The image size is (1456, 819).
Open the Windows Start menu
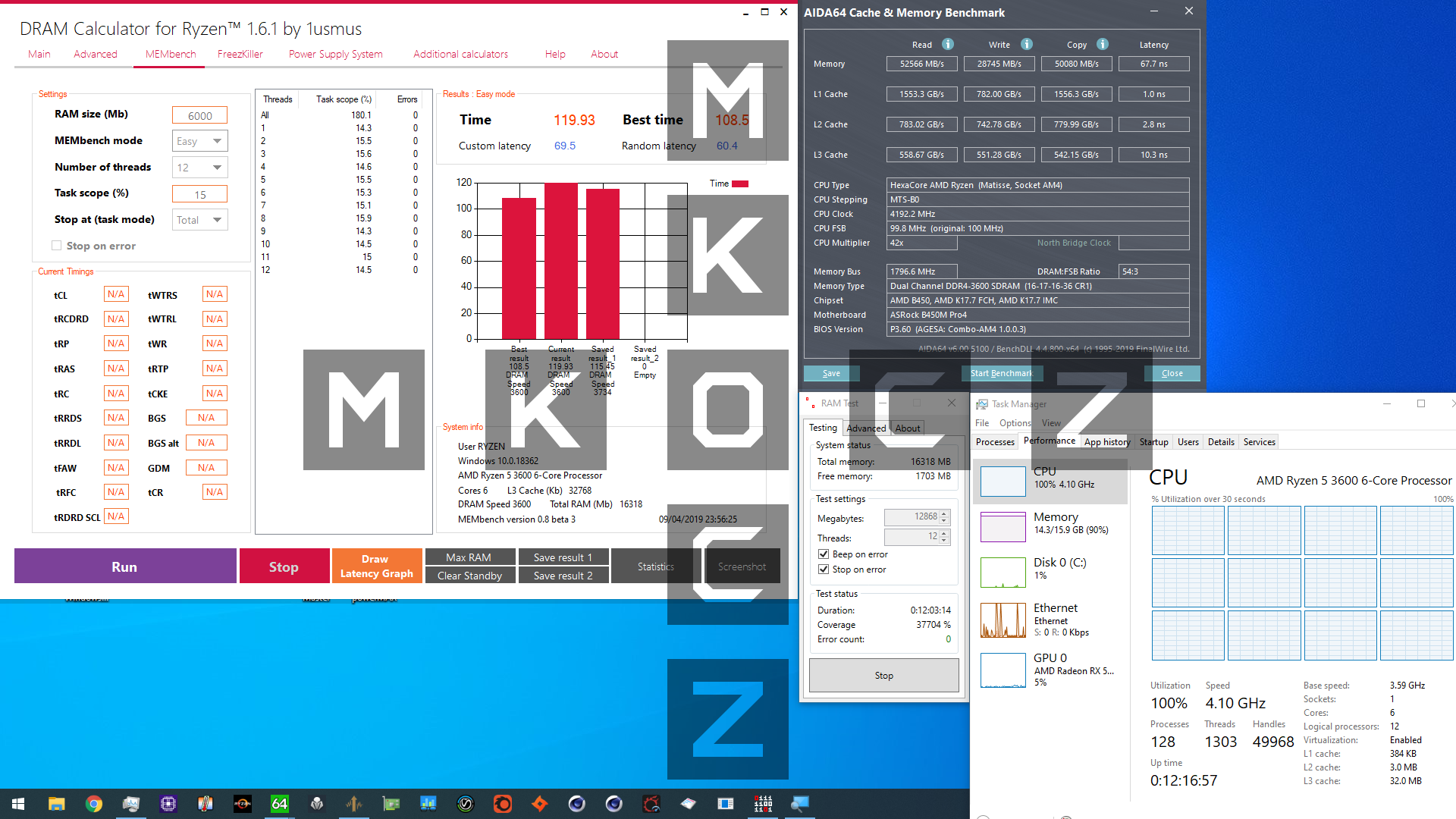point(18,804)
